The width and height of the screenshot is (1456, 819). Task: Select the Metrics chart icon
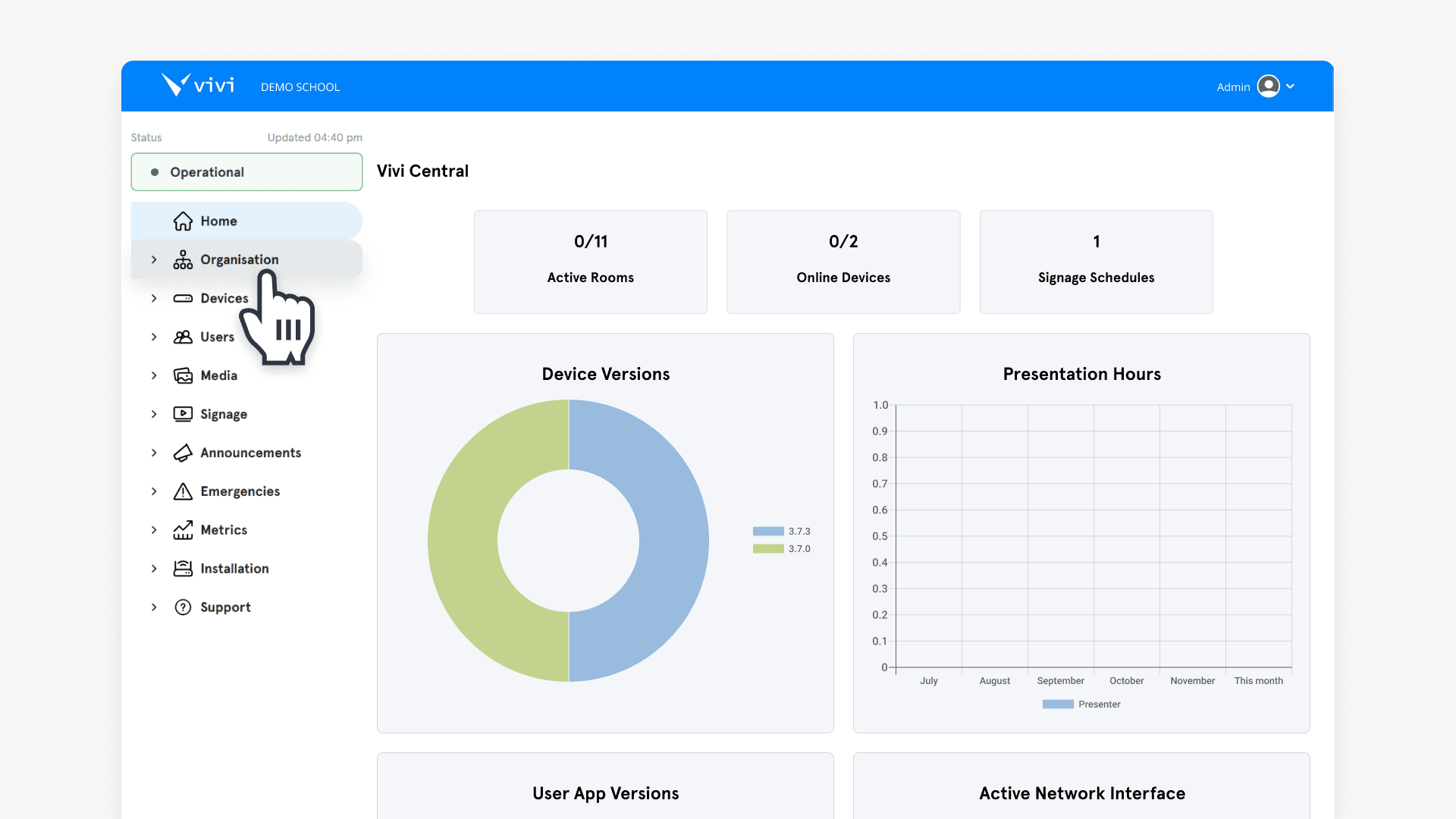[183, 530]
